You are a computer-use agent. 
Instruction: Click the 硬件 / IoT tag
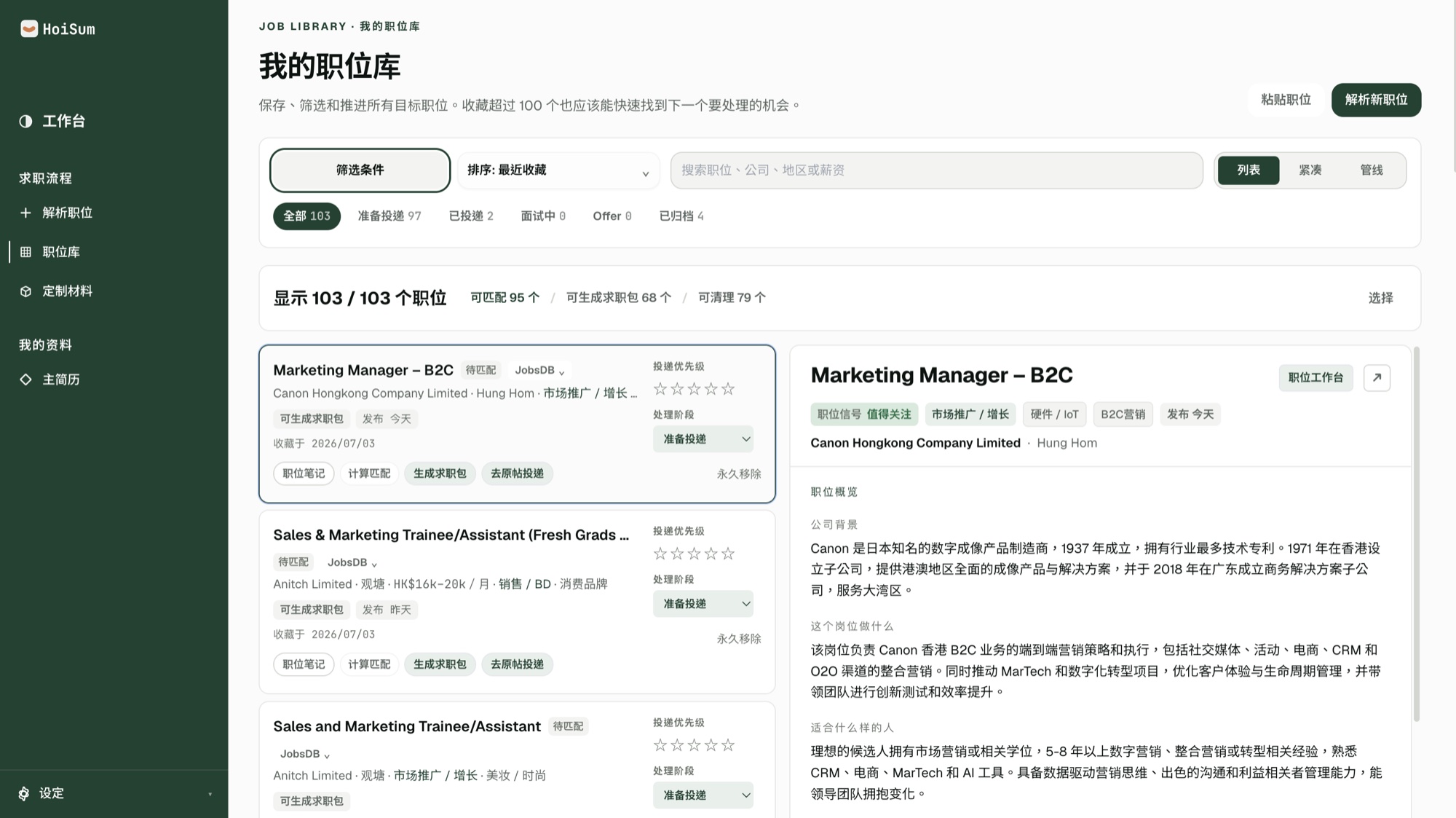(x=1054, y=414)
